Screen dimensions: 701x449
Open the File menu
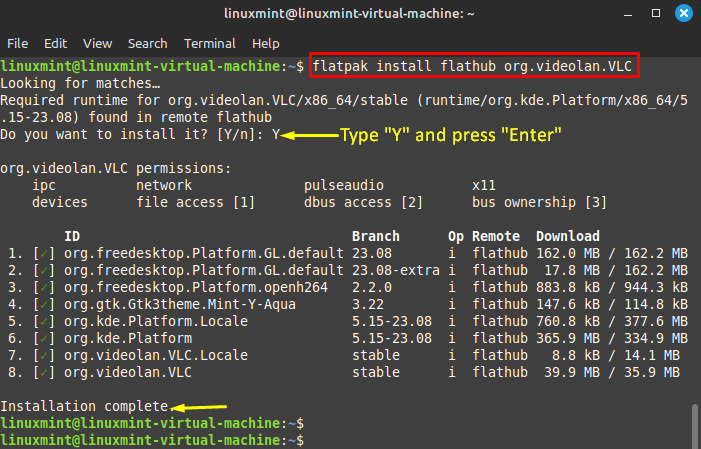point(18,44)
